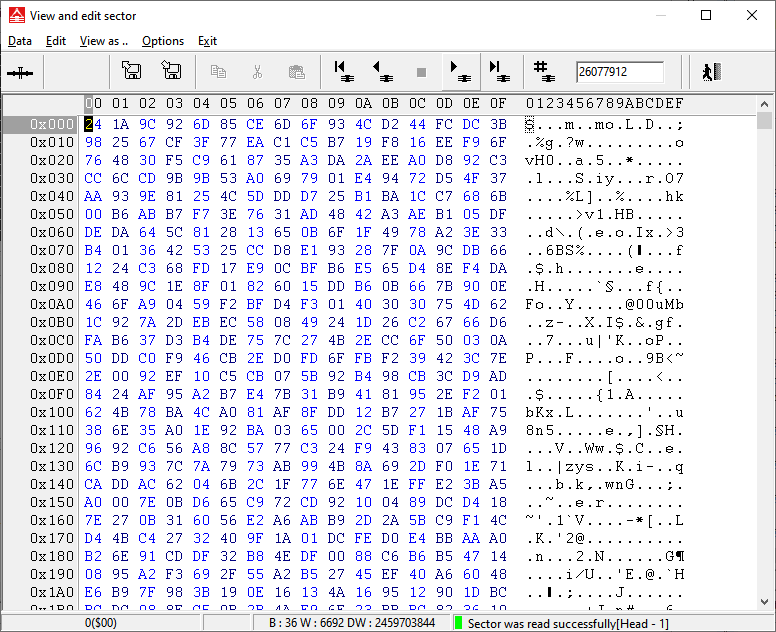The image size is (776, 632).
Task: Click the Paste clipboard icon
Action: [297, 72]
